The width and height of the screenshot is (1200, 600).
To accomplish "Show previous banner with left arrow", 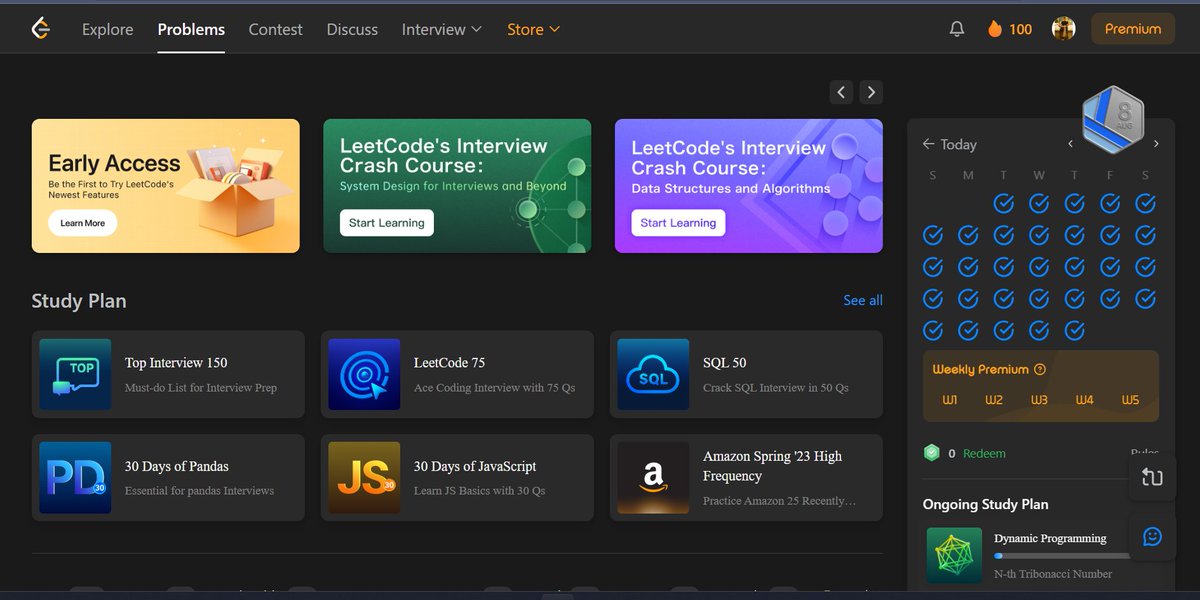I will (x=842, y=92).
